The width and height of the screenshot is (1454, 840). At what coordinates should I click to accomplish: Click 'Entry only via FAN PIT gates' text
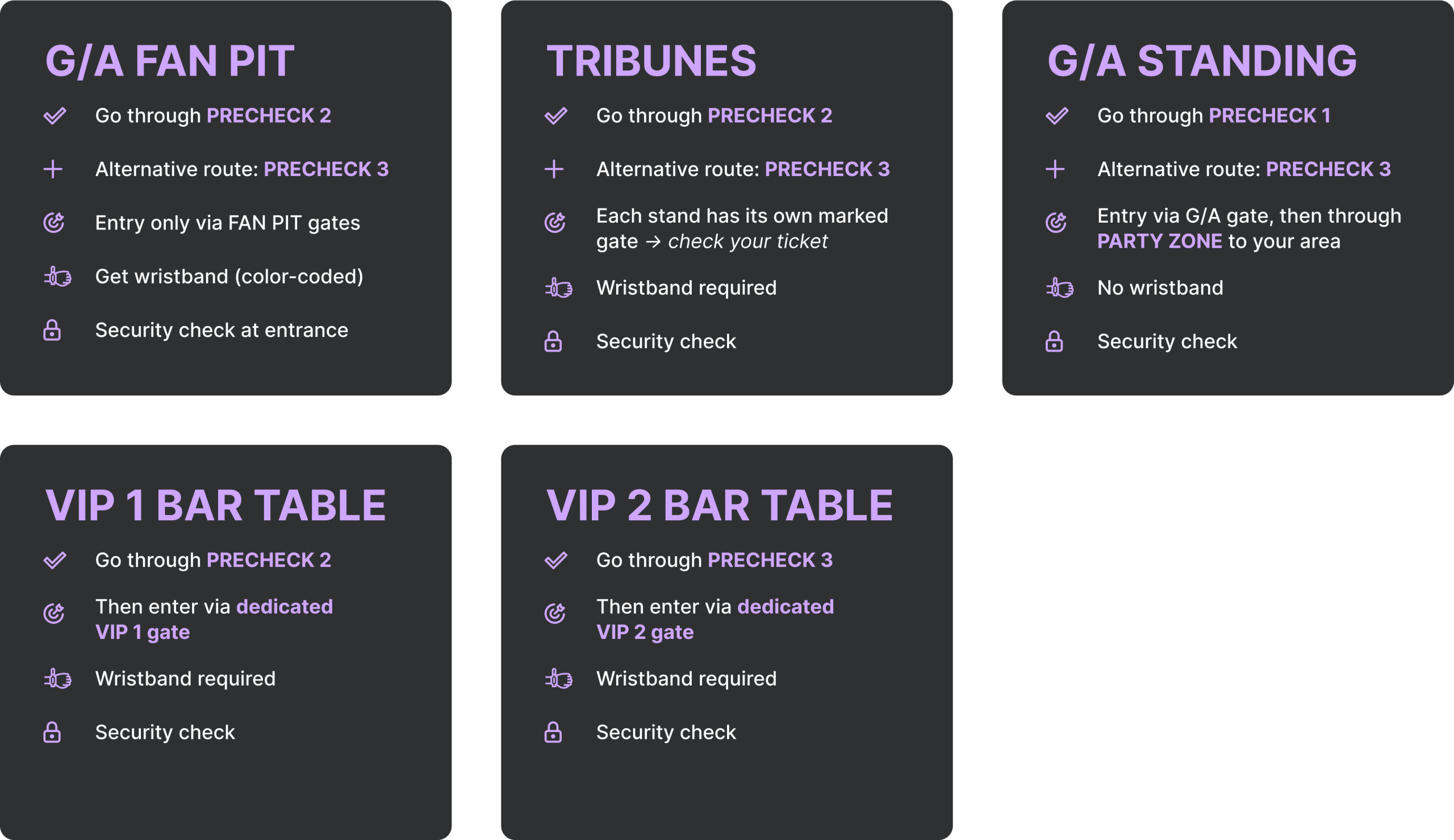point(227,223)
